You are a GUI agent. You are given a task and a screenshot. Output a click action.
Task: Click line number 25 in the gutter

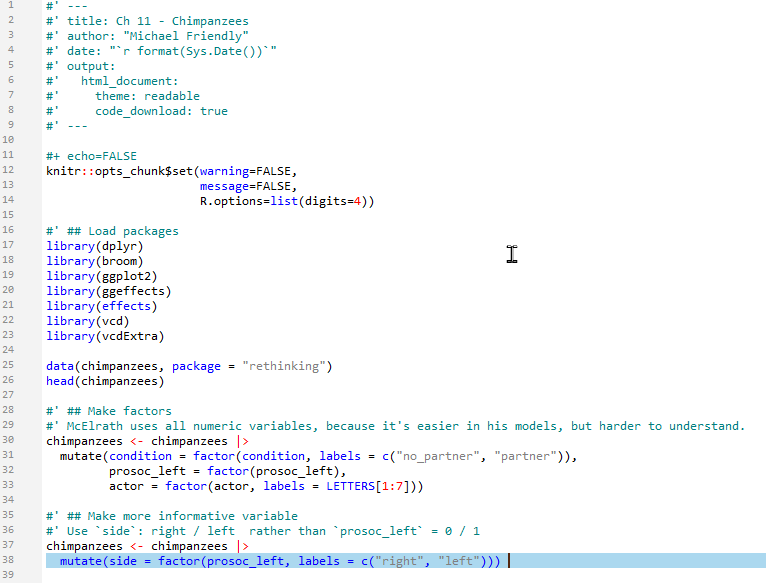click(8, 365)
